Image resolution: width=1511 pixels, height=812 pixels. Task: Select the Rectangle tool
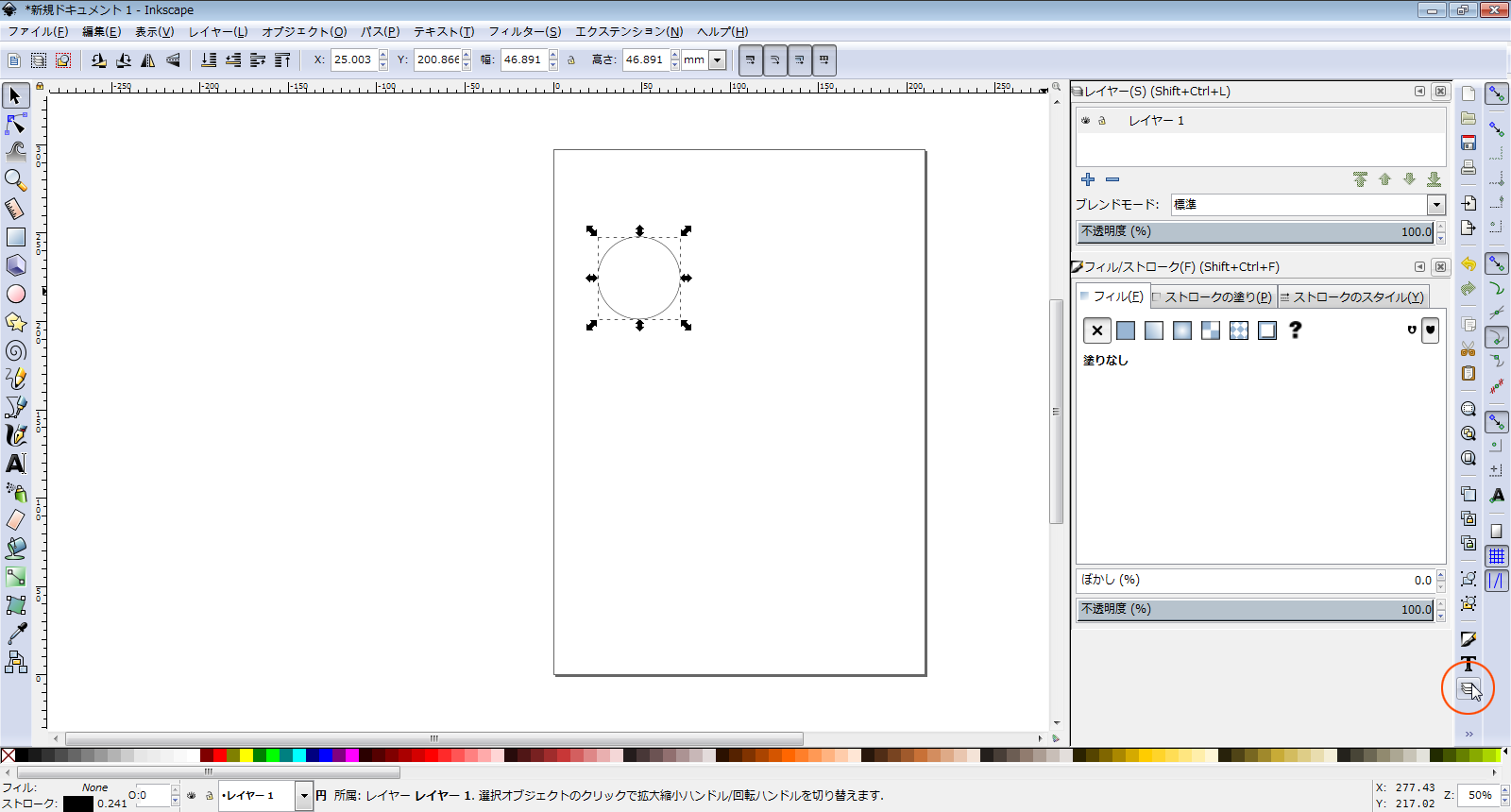(16, 237)
